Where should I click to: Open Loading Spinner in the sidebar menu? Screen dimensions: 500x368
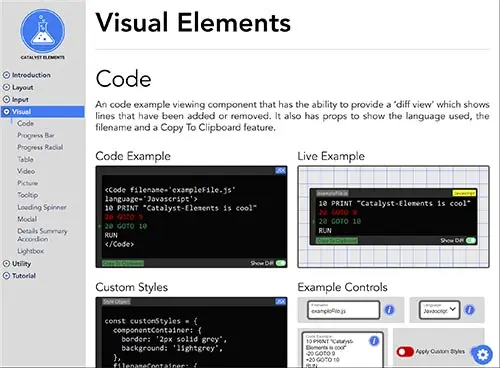pos(42,207)
